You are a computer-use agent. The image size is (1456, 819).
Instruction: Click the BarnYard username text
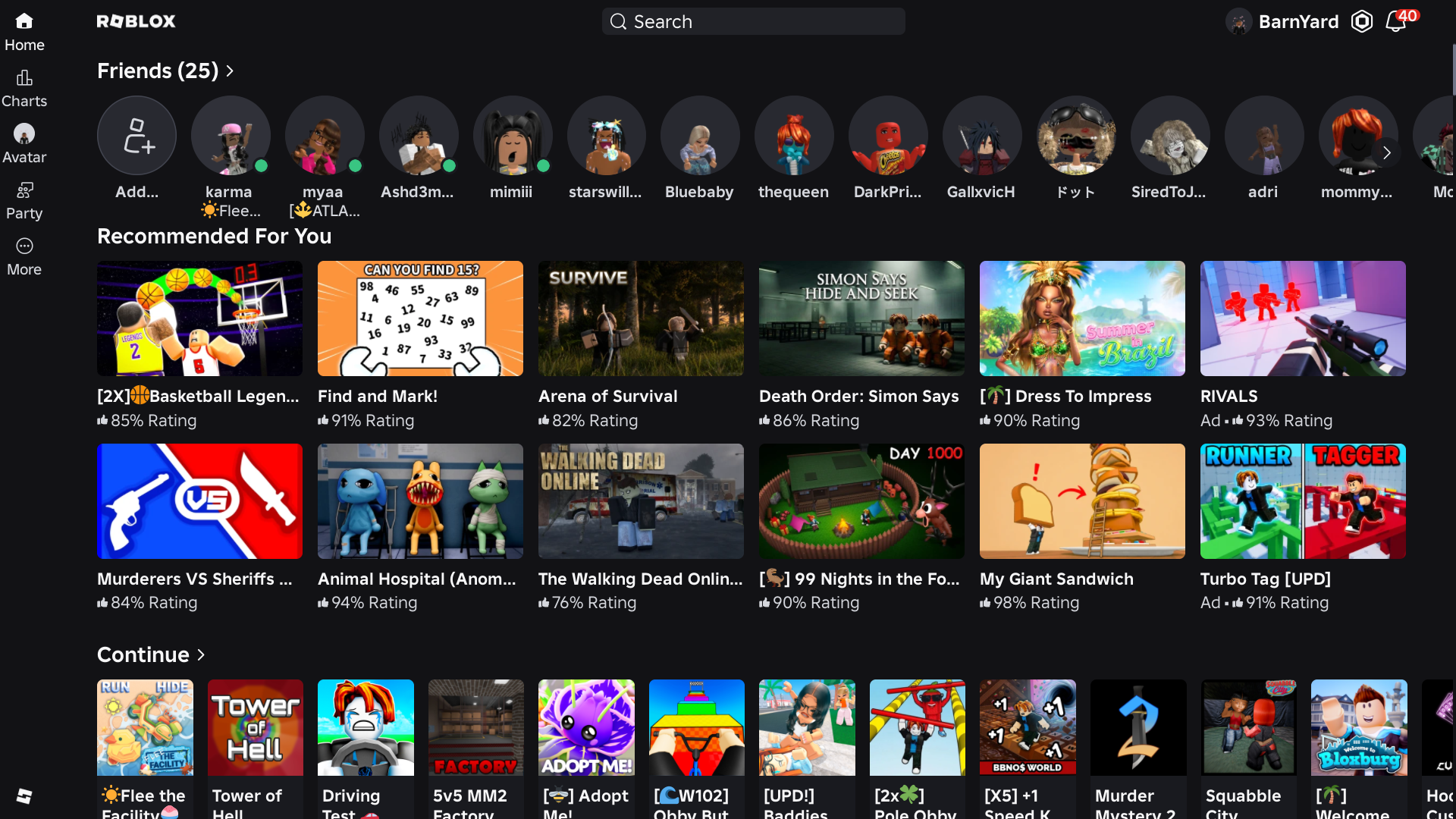point(1298,22)
